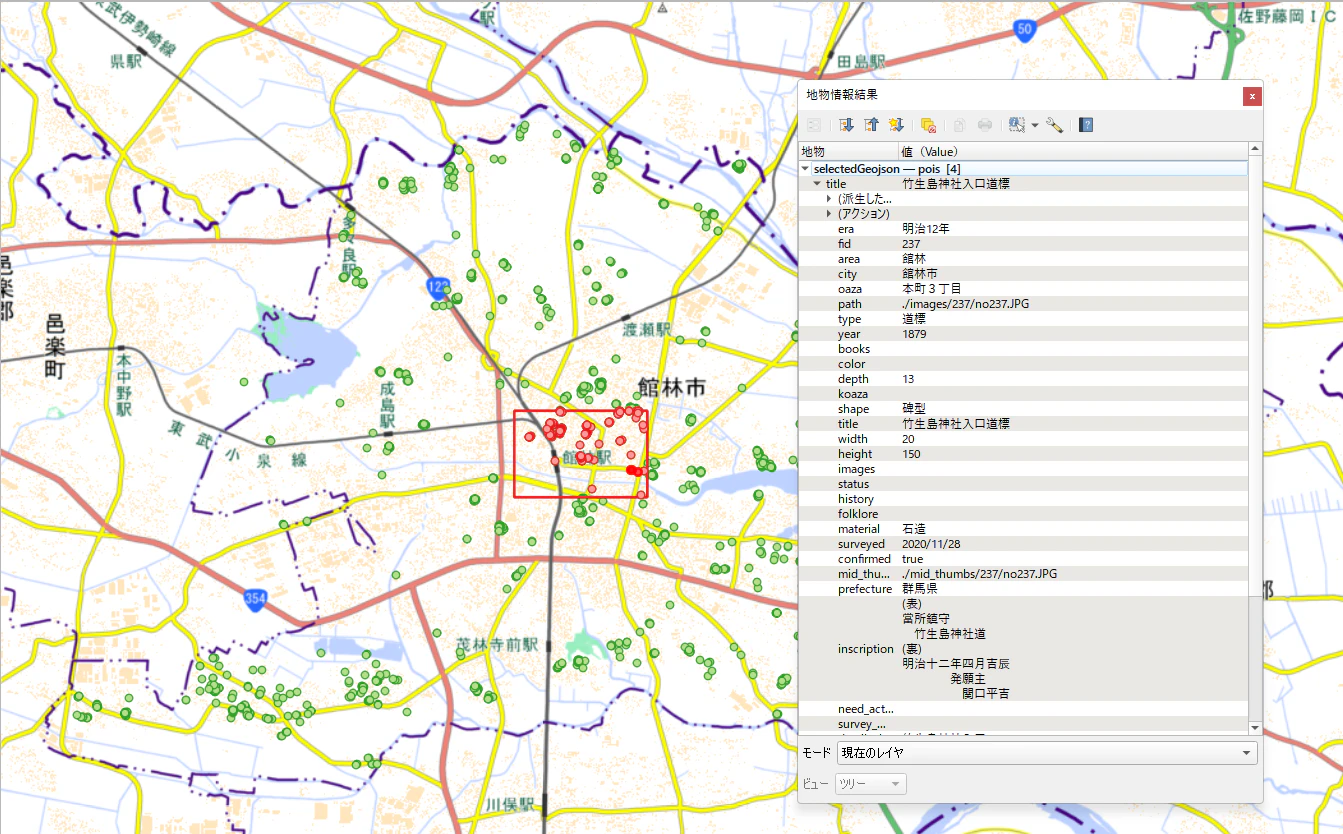Viewport: 1343px width, 834px height.
Task: Select the surveyed row 2020/11/28
Action: 1023,544
